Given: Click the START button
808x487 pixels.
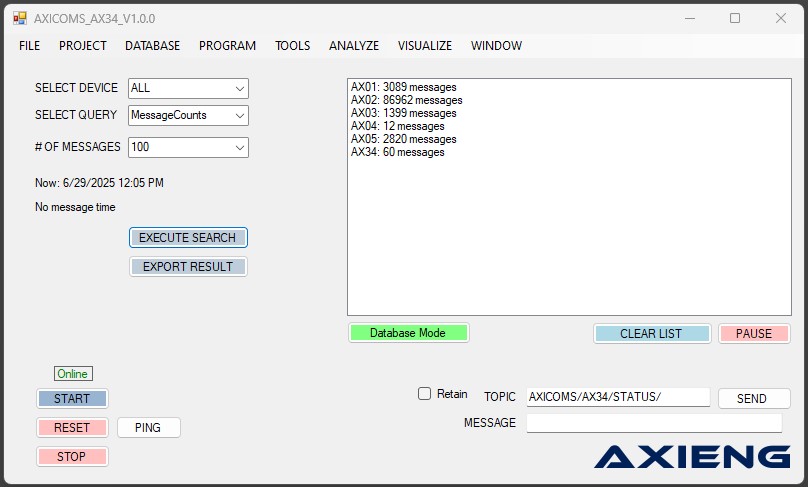Looking at the screenshot, I should [x=72, y=398].
